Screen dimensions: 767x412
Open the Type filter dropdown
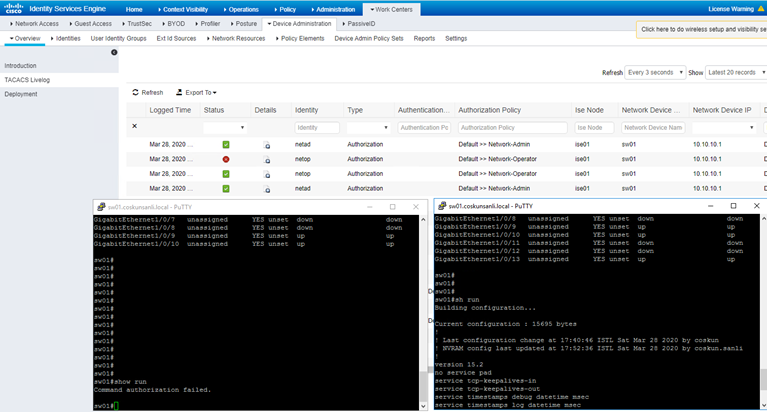pyautogui.click(x=368, y=128)
